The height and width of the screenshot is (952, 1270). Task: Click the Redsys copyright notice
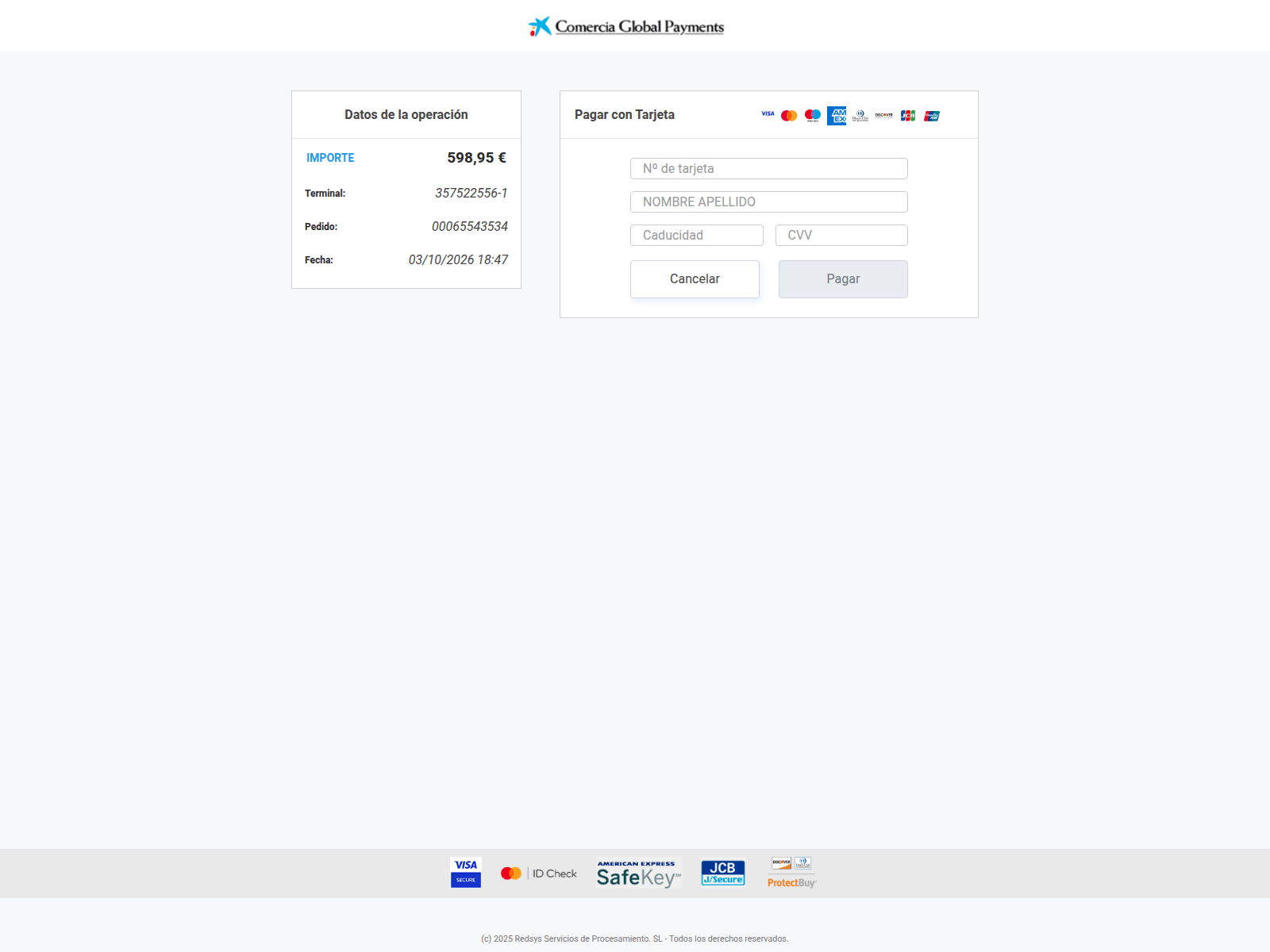(x=635, y=939)
